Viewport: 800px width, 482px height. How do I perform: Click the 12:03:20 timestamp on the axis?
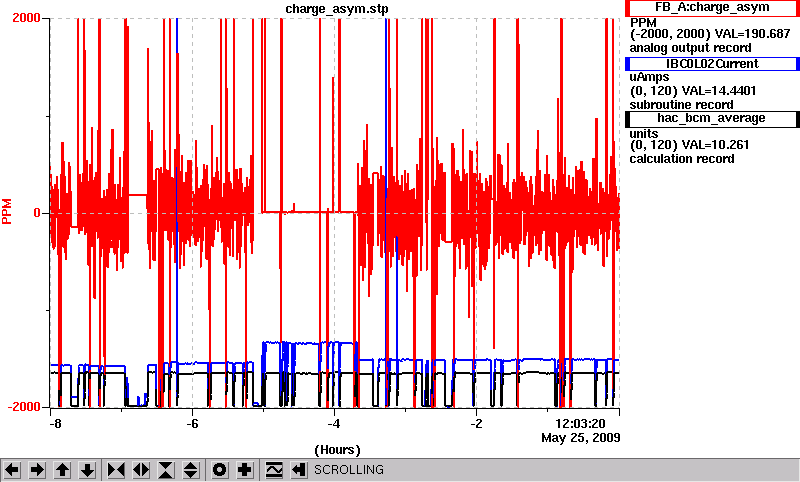pyautogui.click(x=580, y=424)
